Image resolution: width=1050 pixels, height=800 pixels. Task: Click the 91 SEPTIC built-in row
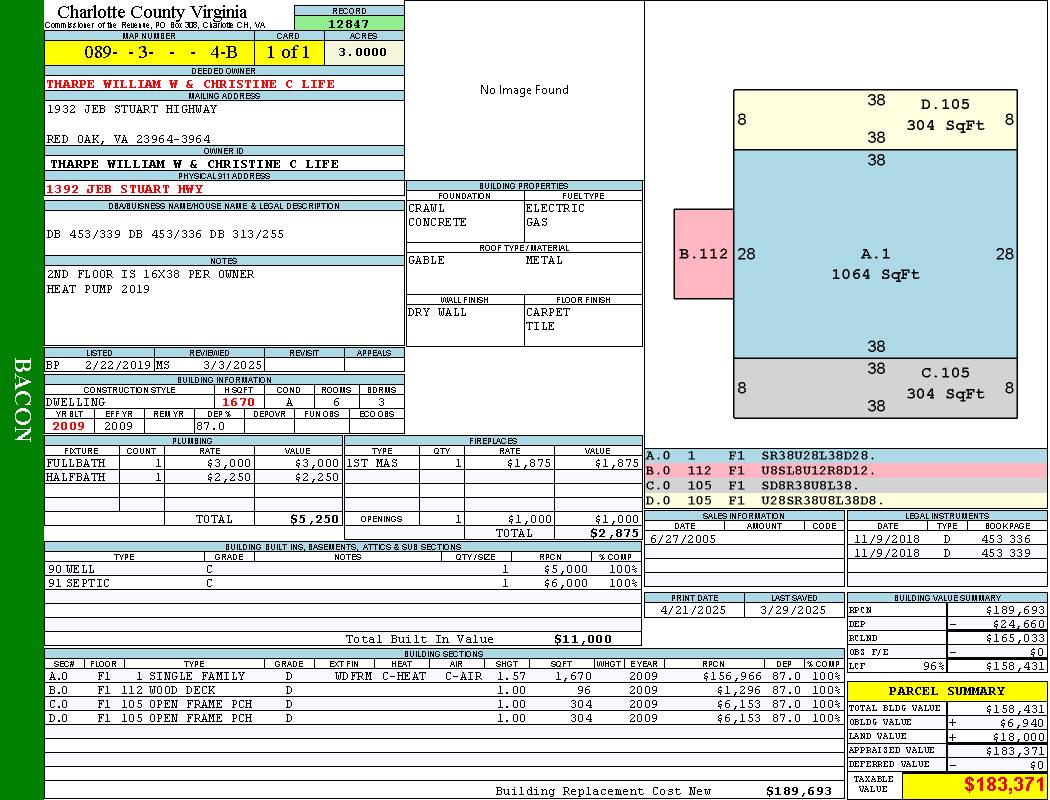343,583
